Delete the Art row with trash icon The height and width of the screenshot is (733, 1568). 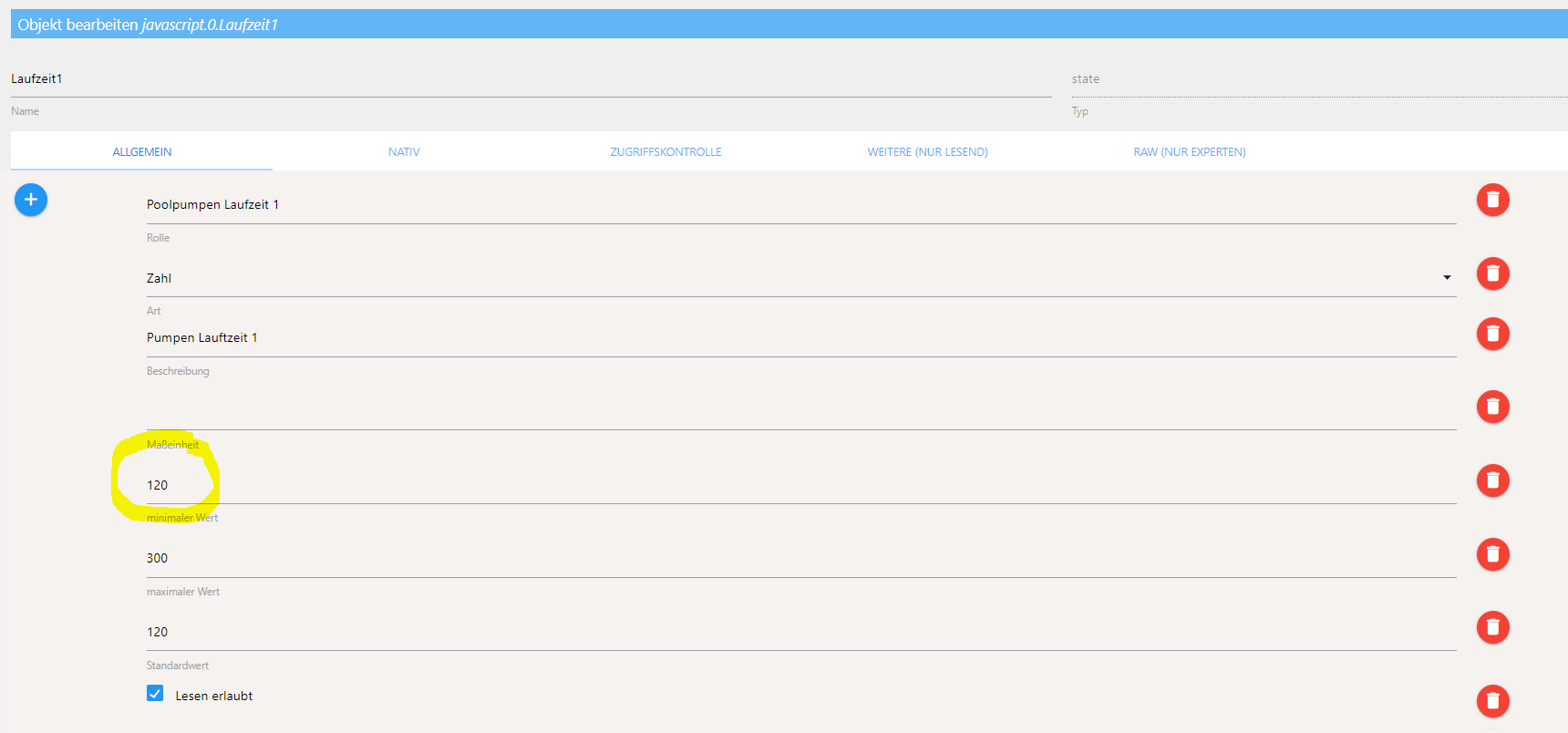pyautogui.click(x=1492, y=274)
